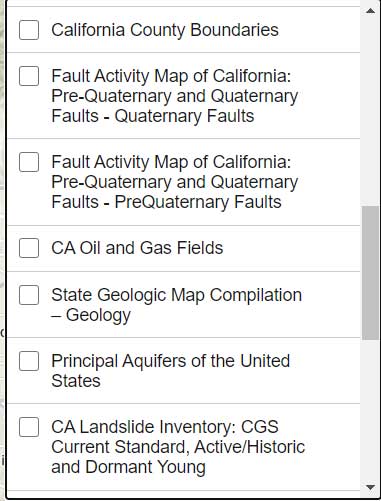Viewport: 381px width, 501px height.
Task: Tick the PreQuaternary Faults layer checkbox
Action: point(29,162)
